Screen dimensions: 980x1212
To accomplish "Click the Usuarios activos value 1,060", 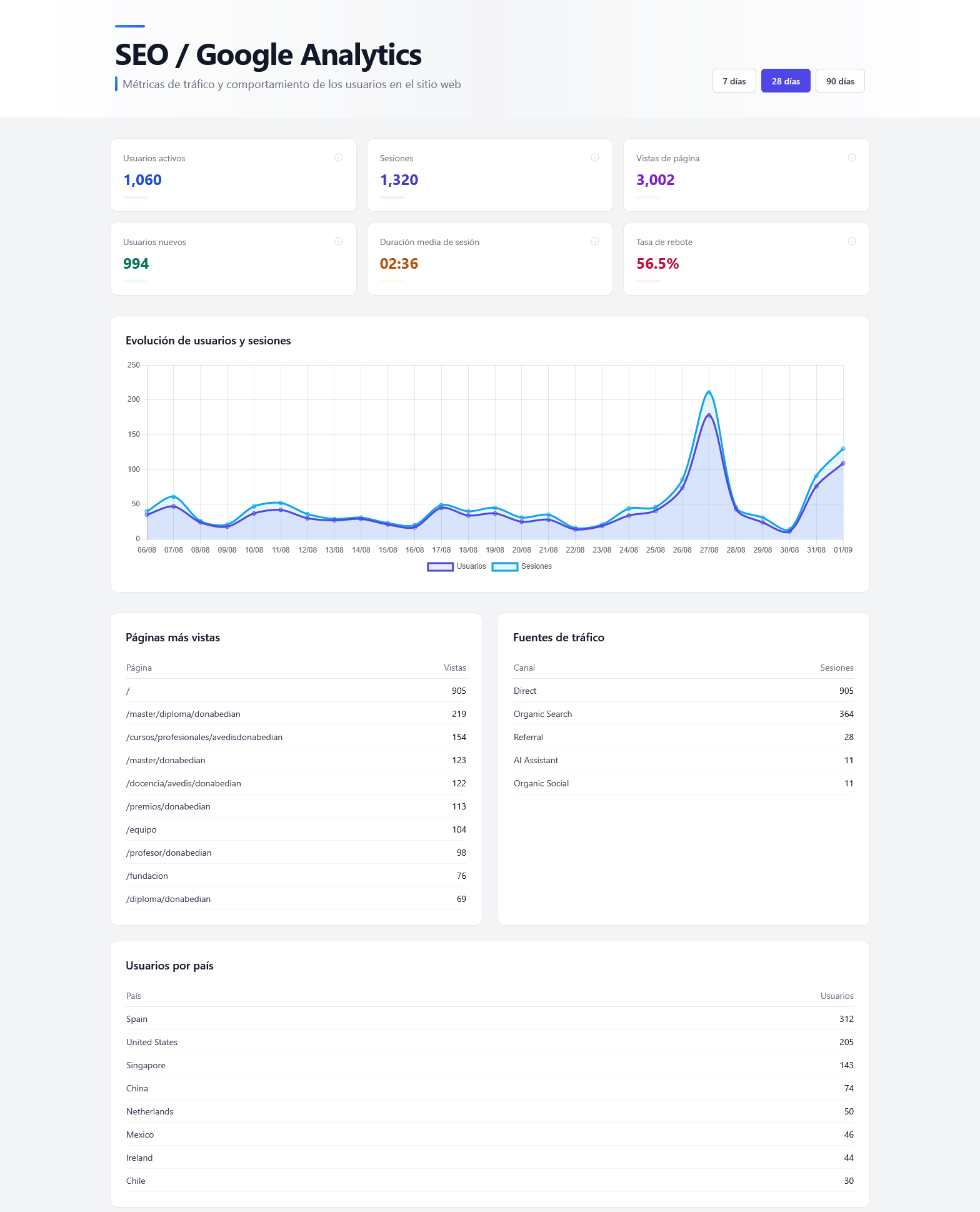I will 142,180.
